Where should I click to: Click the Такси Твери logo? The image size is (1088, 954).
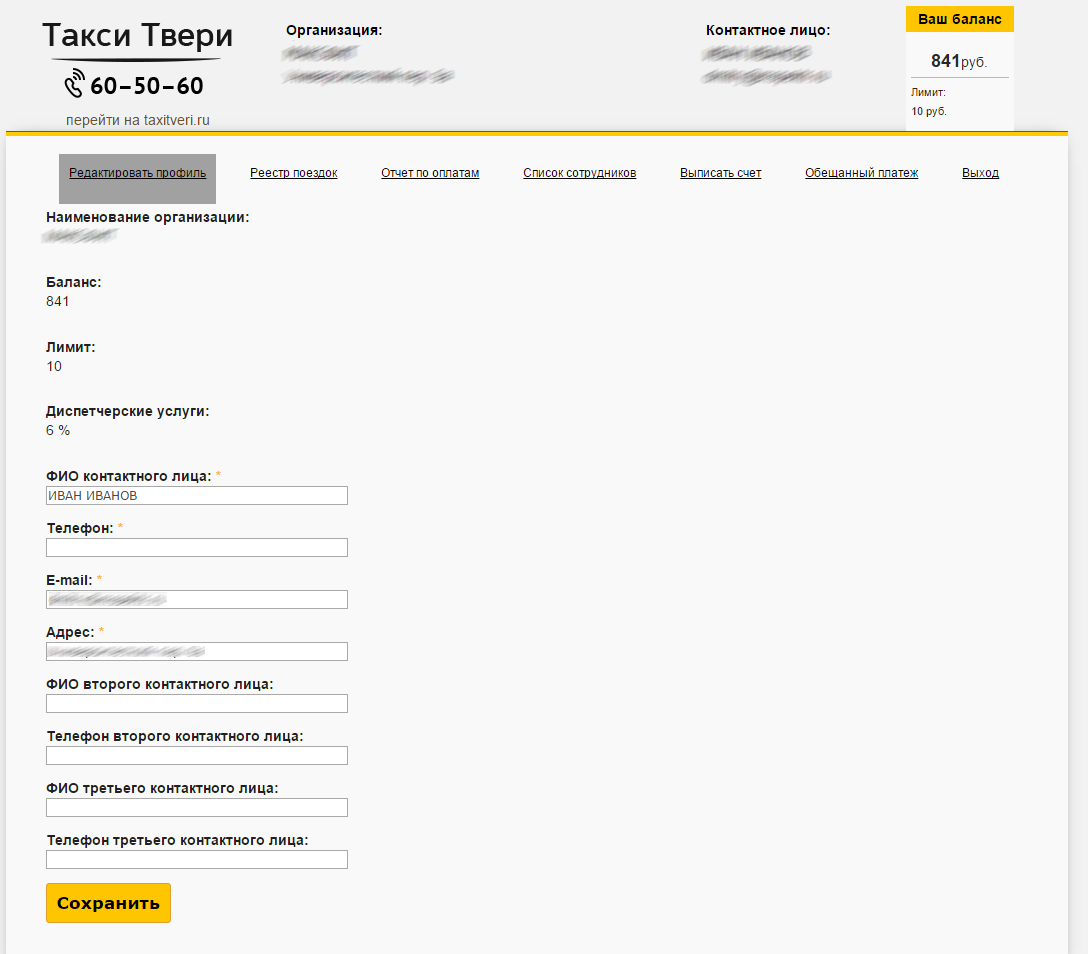[x=137, y=37]
